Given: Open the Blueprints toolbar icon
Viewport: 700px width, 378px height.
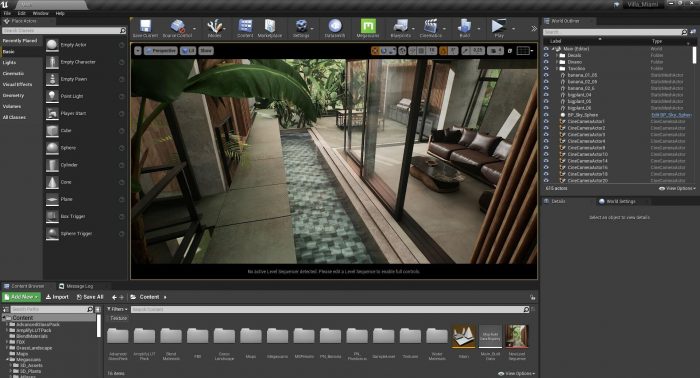Looking at the screenshot, I should click(400, 28).
